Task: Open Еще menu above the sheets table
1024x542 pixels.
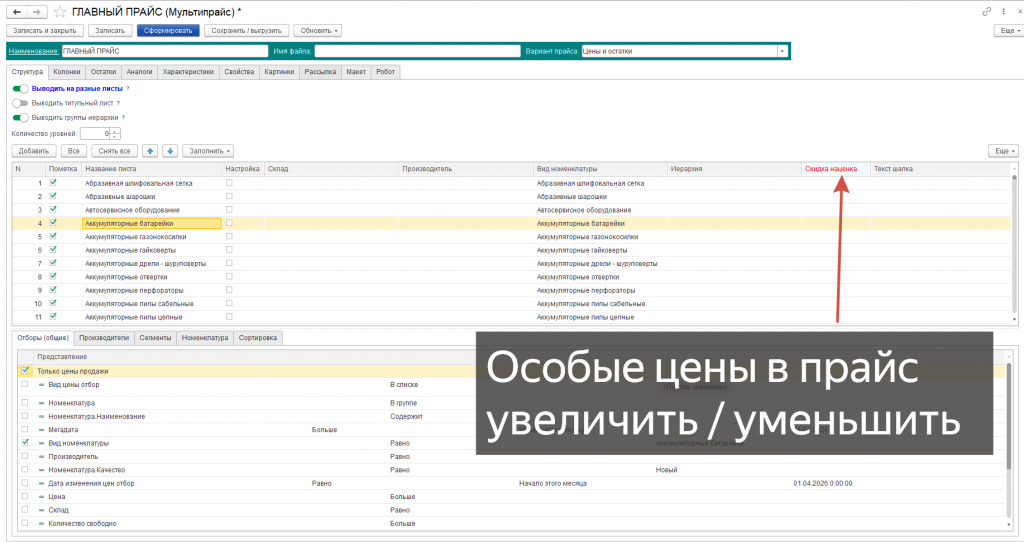Action: (1004, 151)
